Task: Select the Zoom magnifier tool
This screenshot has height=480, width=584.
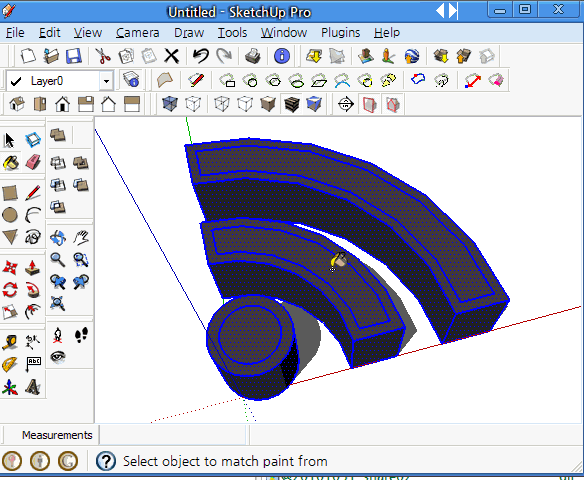Action: pyautogui.click(x=58, y=260)
